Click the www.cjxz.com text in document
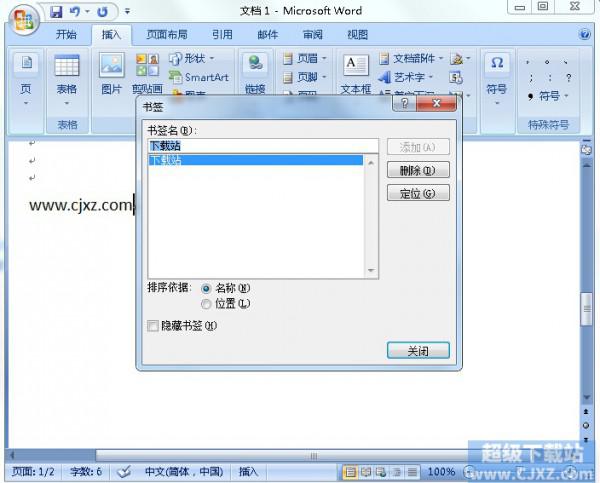This screenshot has height=483, width=600. click(81, 205)
